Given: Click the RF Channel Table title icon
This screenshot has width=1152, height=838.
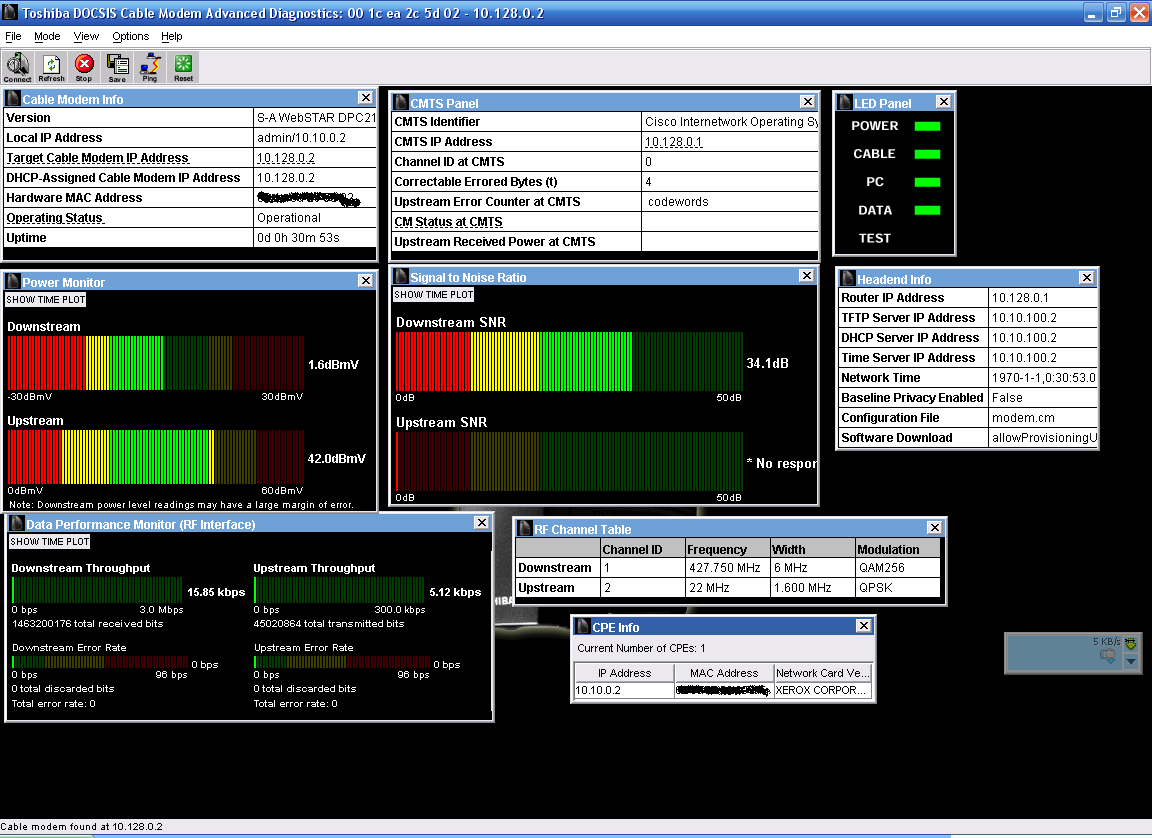Looking at the screenshot, I should click(525, 529).
